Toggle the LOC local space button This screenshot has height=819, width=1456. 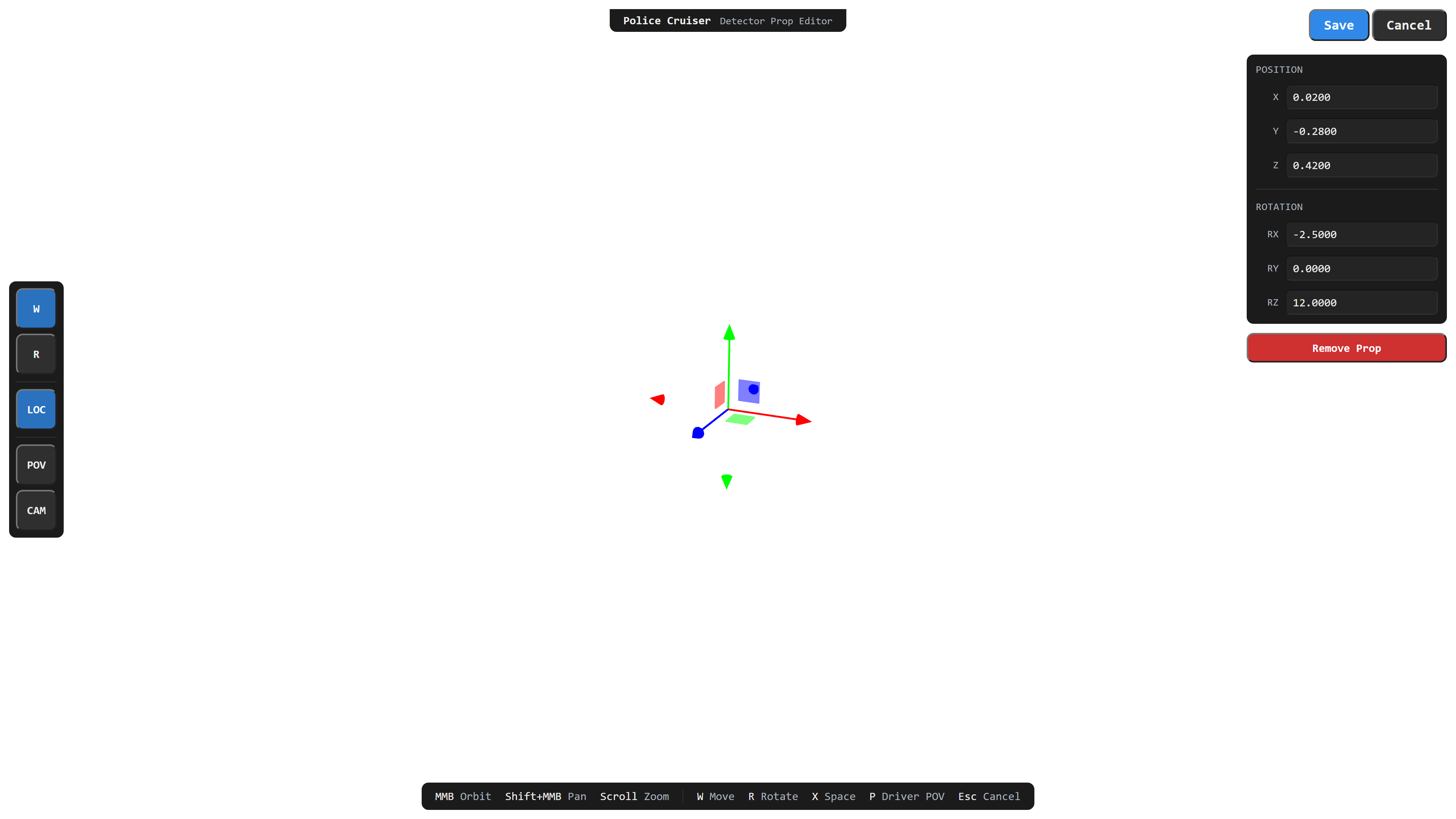pyautogui.click(x=36, y=409)
